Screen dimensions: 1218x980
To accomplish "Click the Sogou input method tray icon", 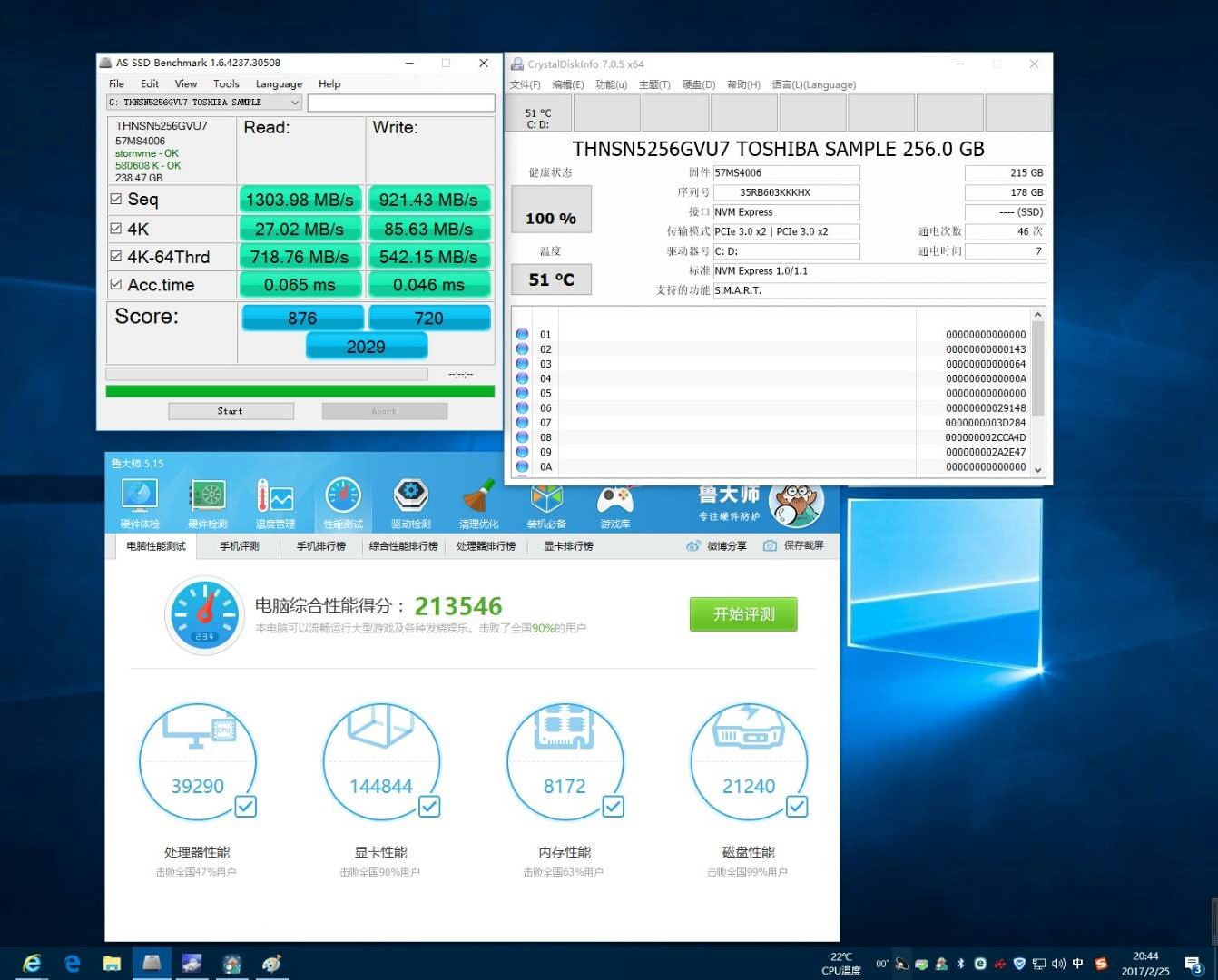I will click(x=1101, y=964).
